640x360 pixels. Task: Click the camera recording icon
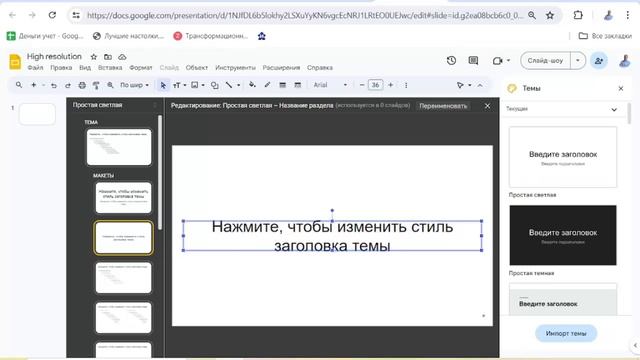click(497, 60)
